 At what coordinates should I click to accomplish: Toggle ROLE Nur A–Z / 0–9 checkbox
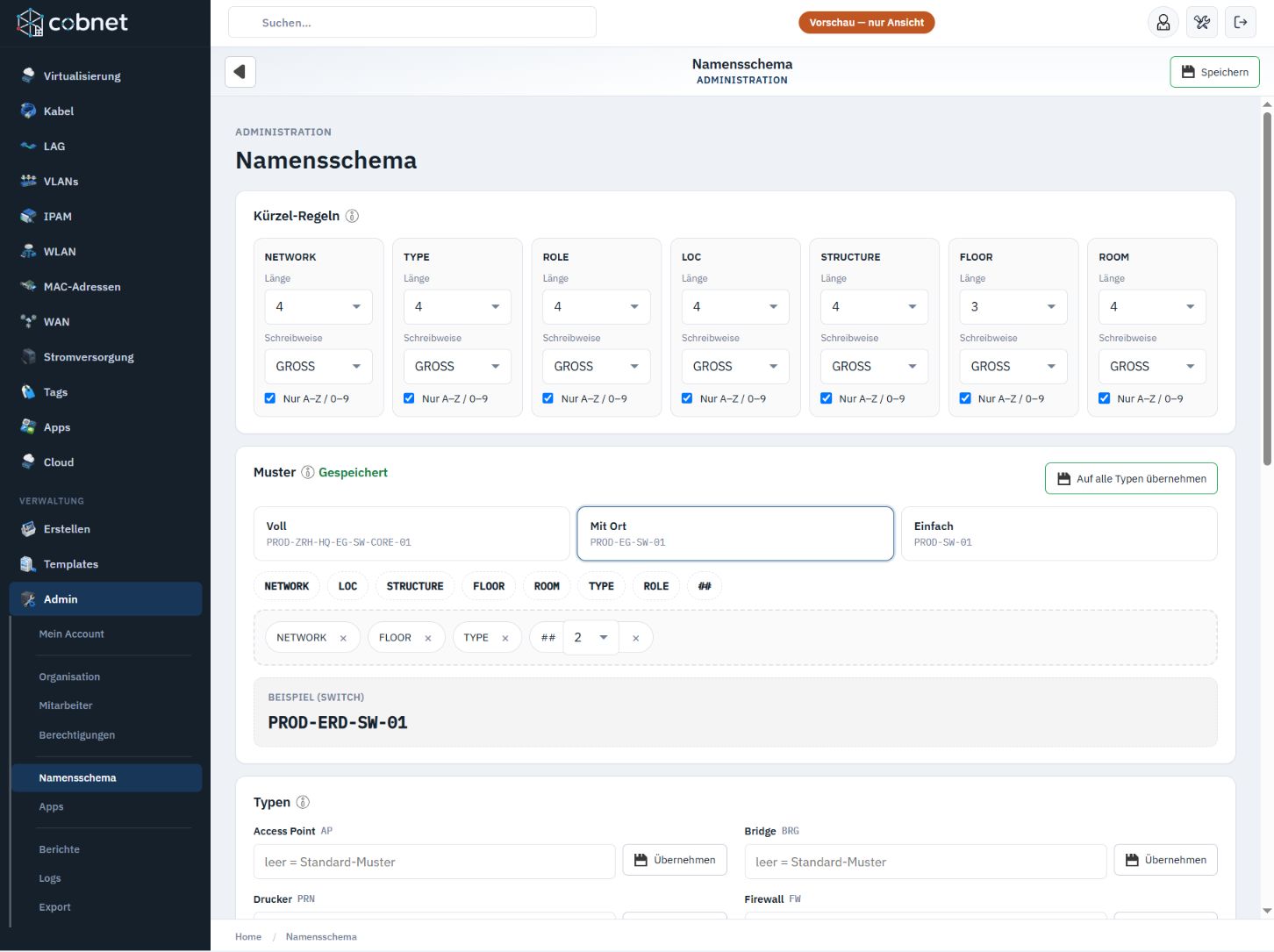click(x=548, y=398)
